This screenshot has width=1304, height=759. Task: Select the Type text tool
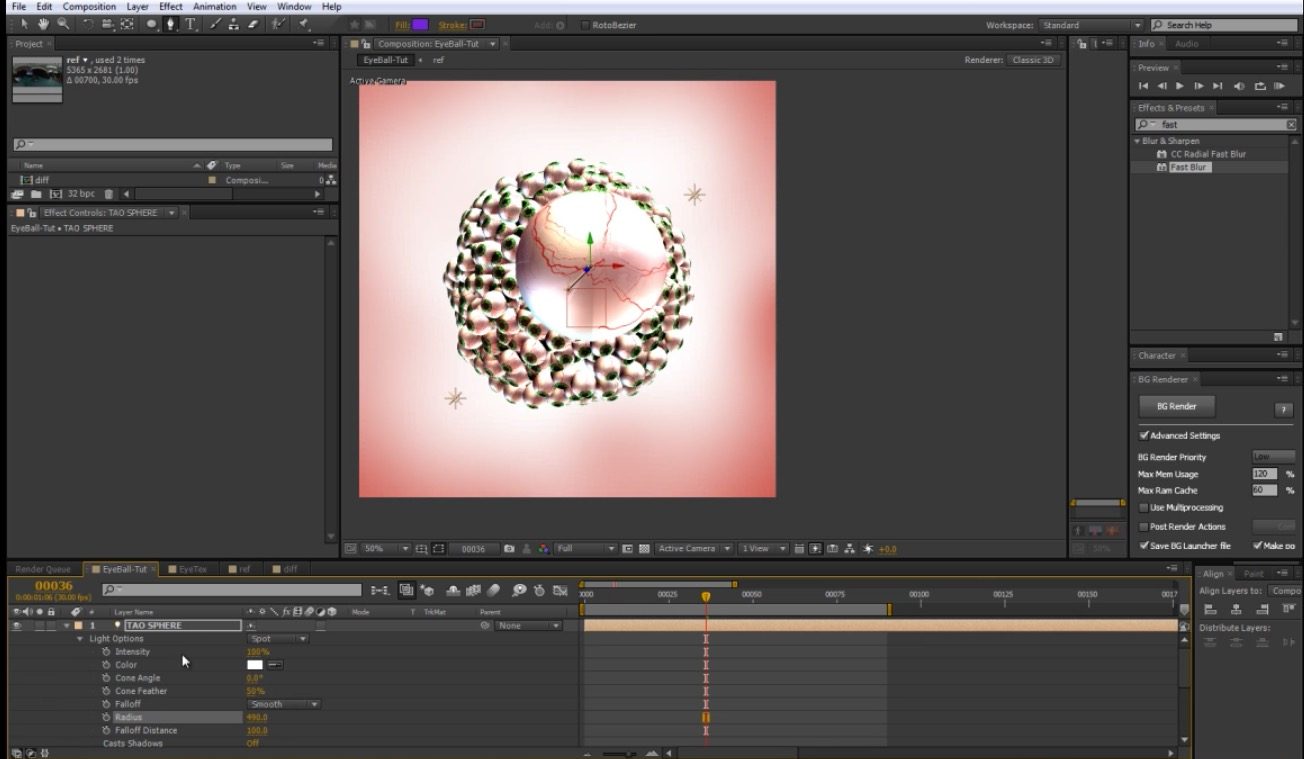pos(190,24)
